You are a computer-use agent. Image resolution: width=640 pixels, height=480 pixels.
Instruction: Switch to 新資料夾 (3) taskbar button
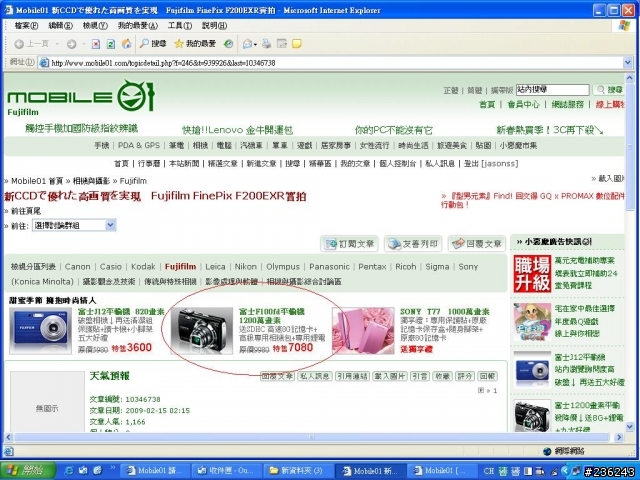(x=297, y=471)
